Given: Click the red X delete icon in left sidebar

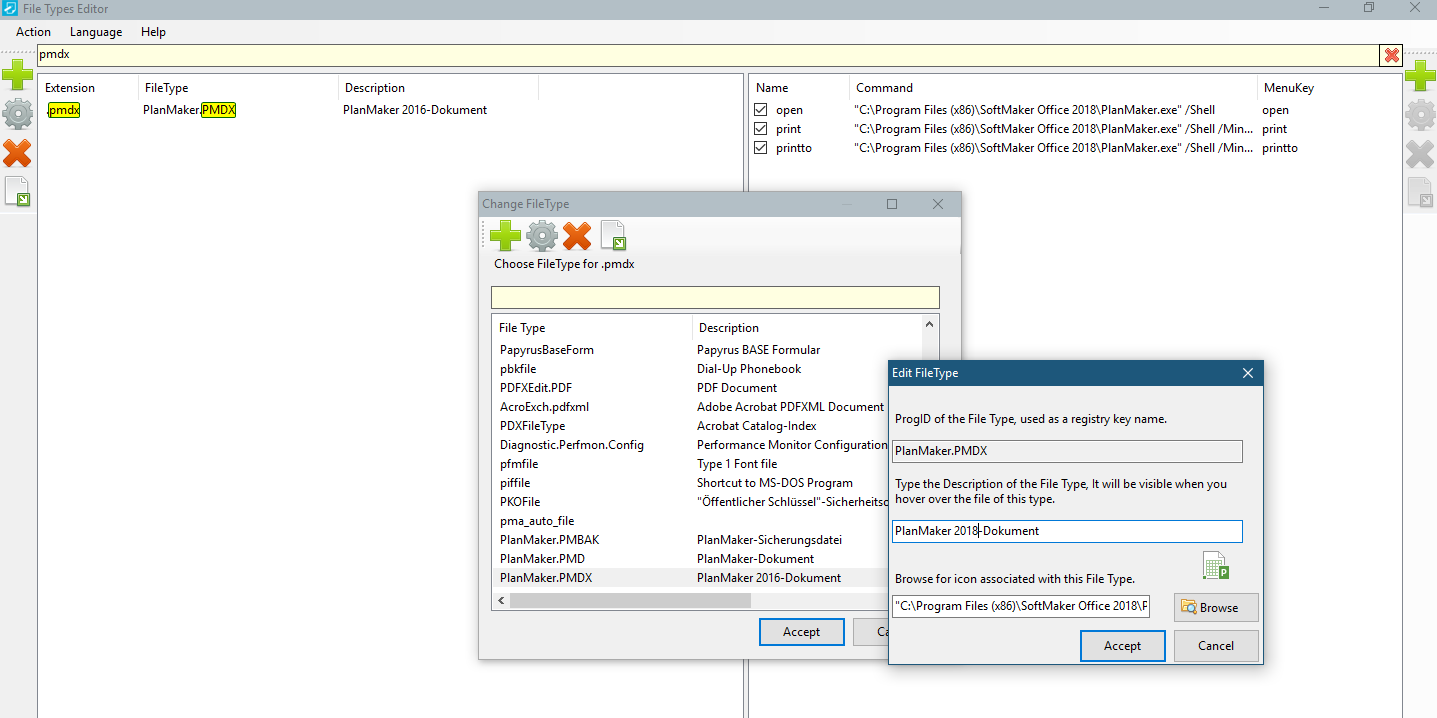Looking at the screenshot, I should (x=17, y=153).
